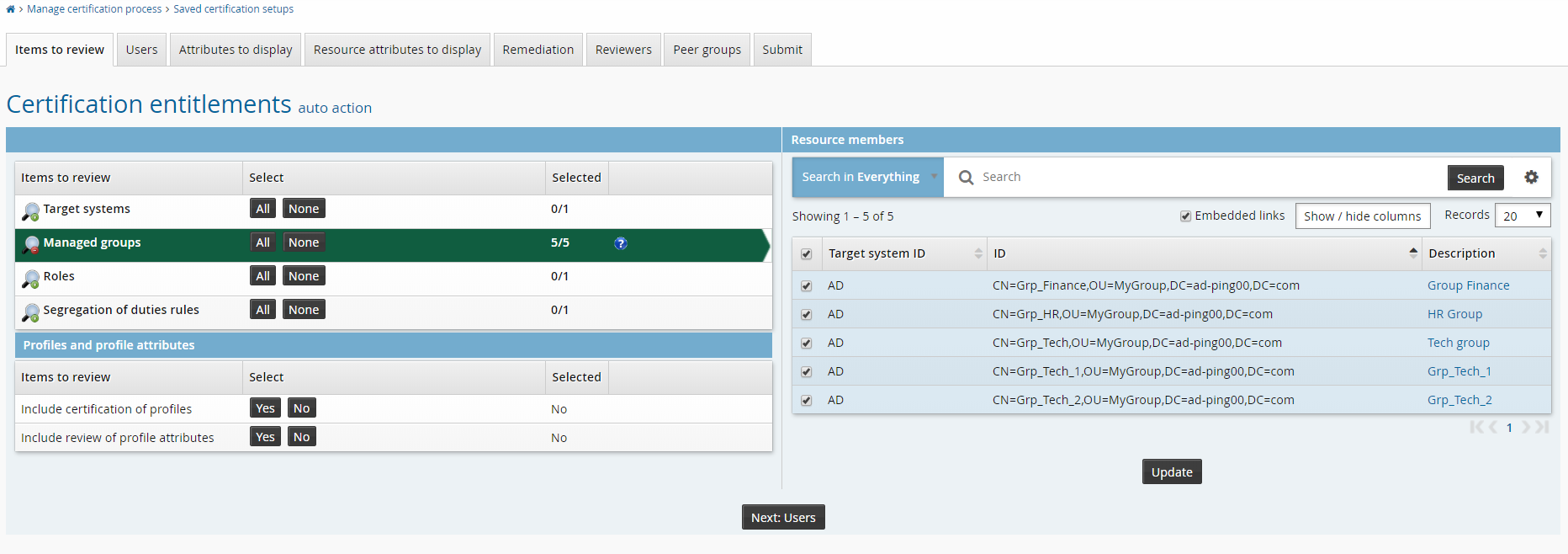1568x554 pixels.
Task: Switch to the Remediation tab
Action: pos(538,50)
